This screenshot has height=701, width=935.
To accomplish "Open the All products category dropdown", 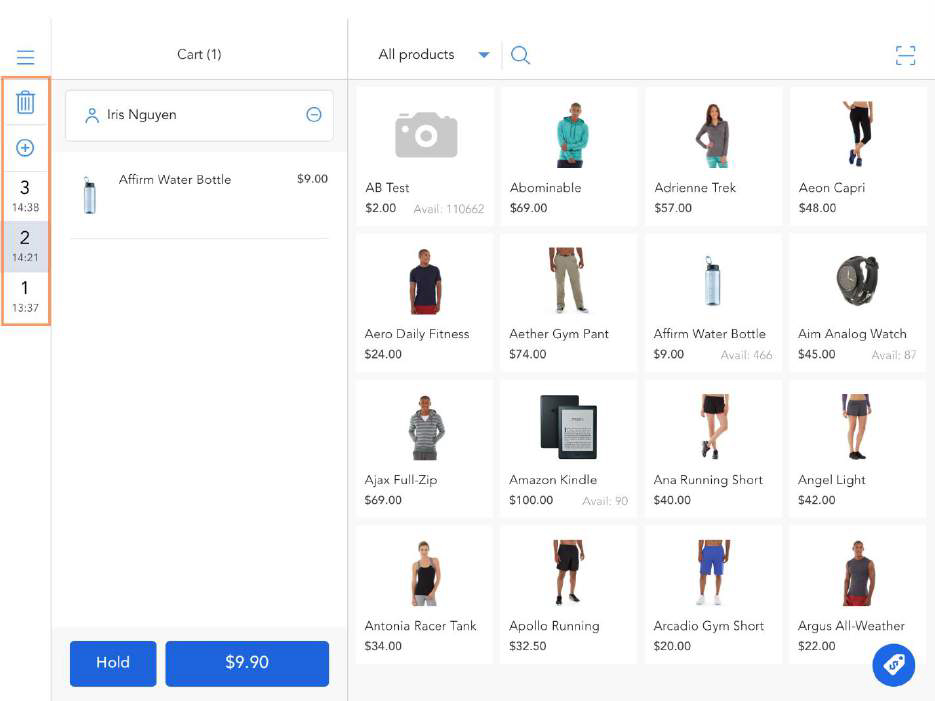I will (x=434, y=54).
